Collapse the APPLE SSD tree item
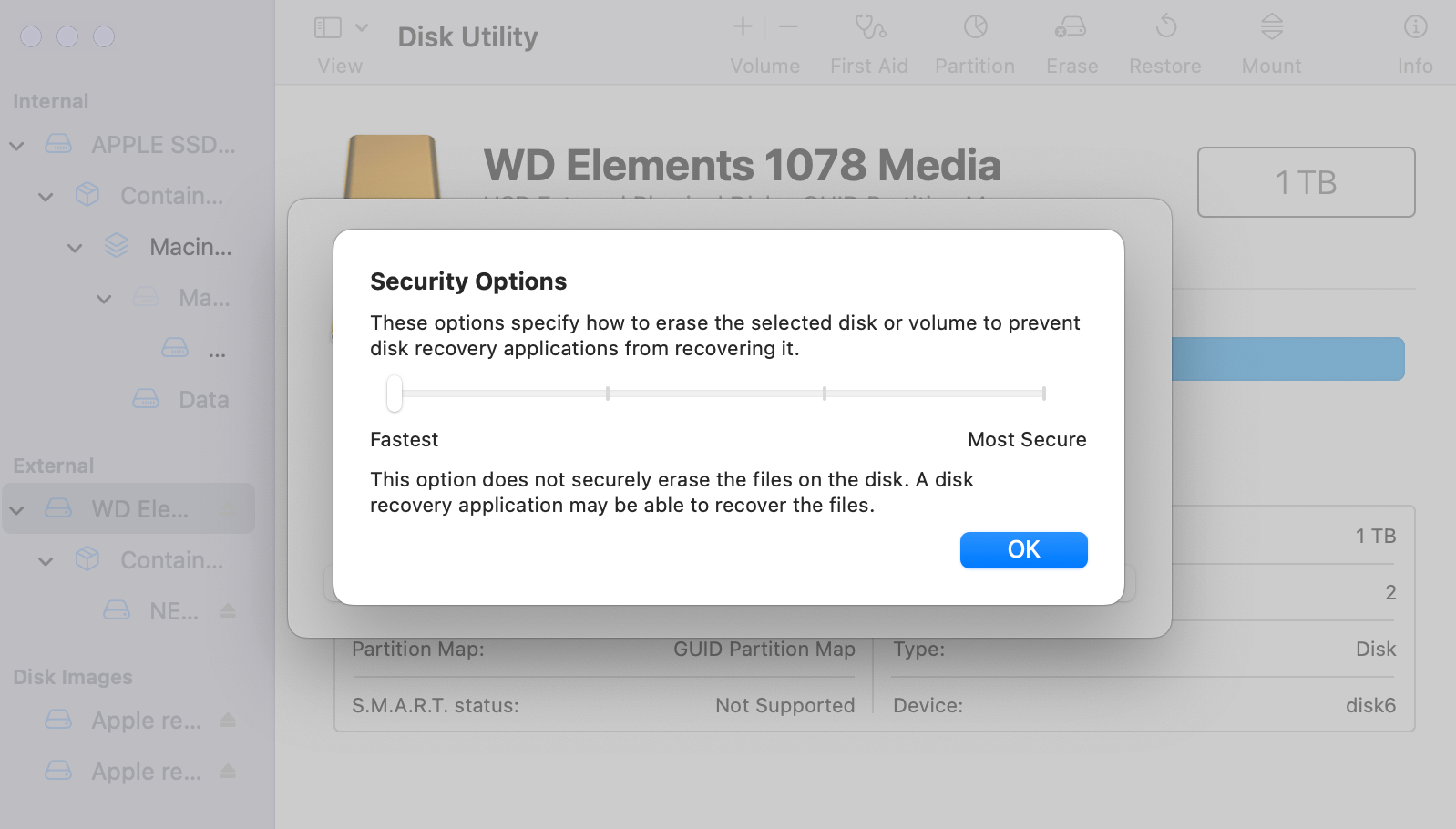 pos(17,146)
